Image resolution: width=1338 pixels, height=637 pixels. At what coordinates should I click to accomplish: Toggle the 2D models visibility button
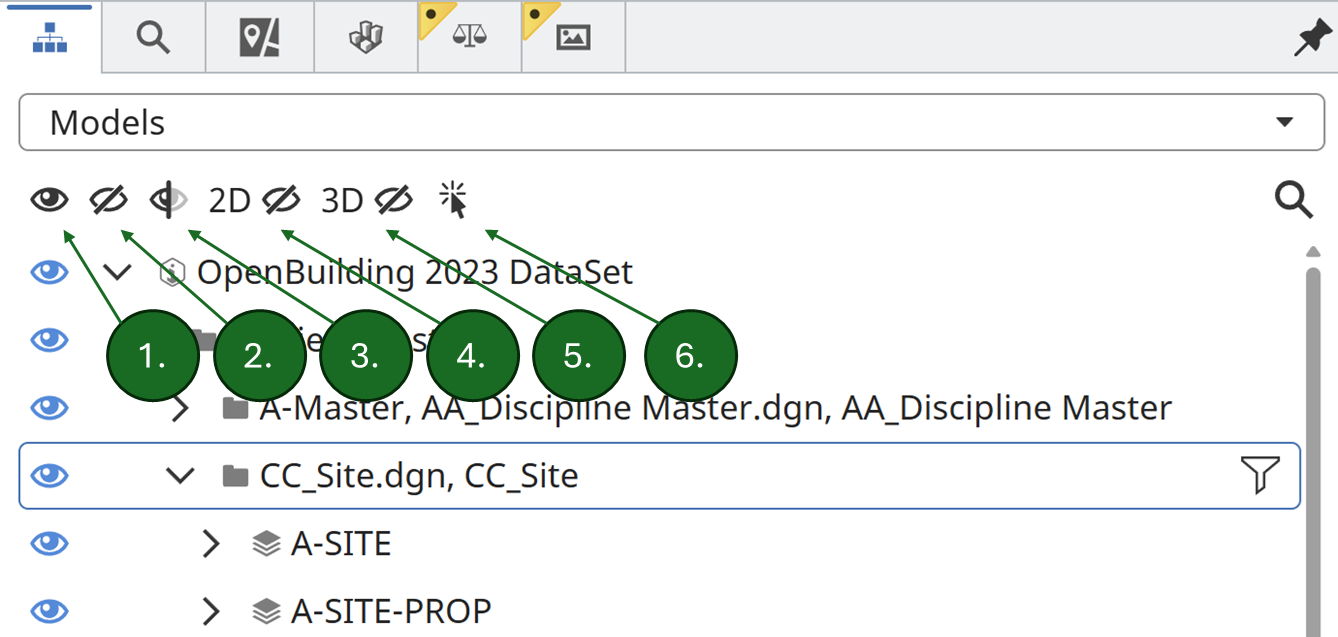click(254, 201)
